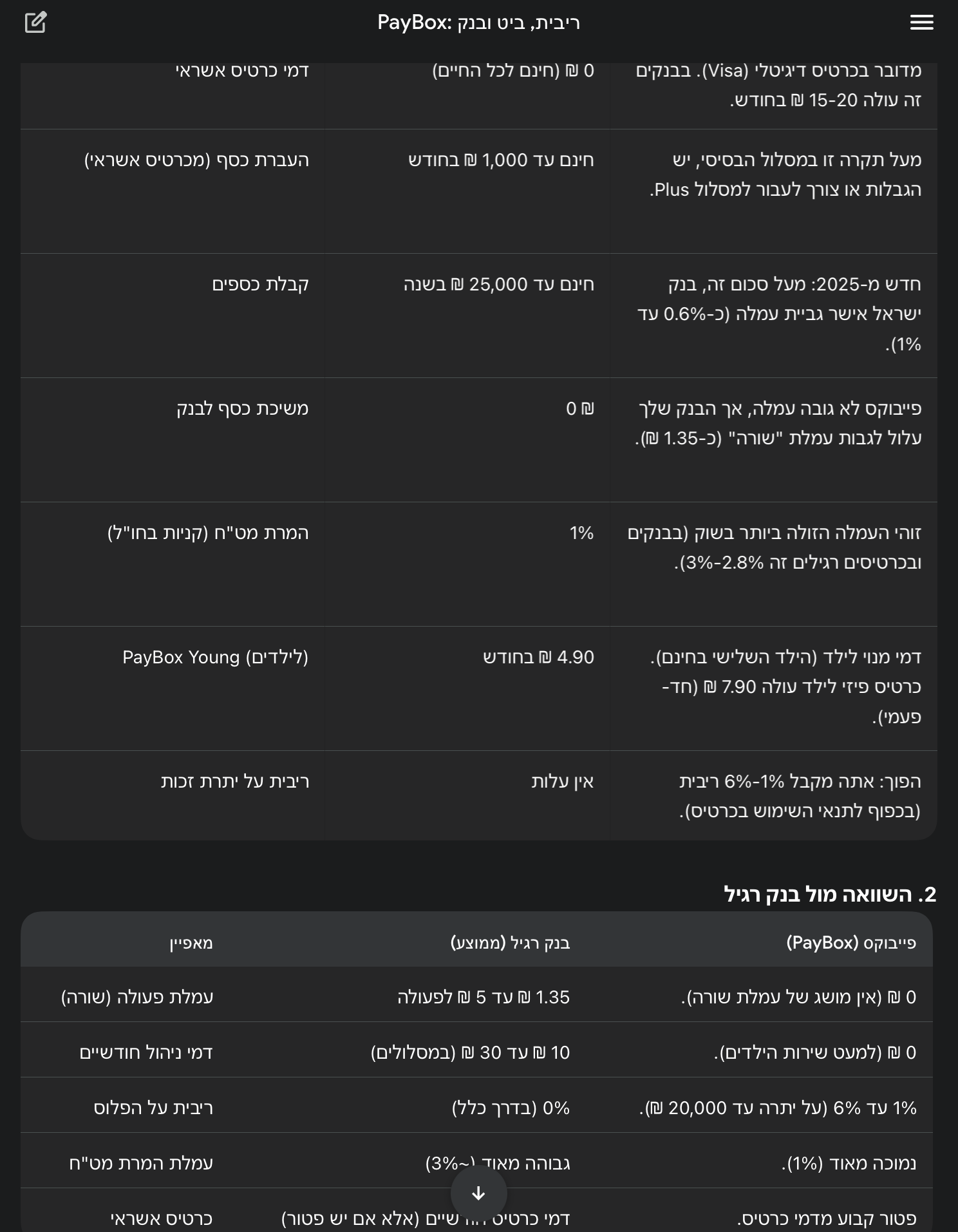Select the 'פייבוקס (PayBox)' column header

click(850, 943)
